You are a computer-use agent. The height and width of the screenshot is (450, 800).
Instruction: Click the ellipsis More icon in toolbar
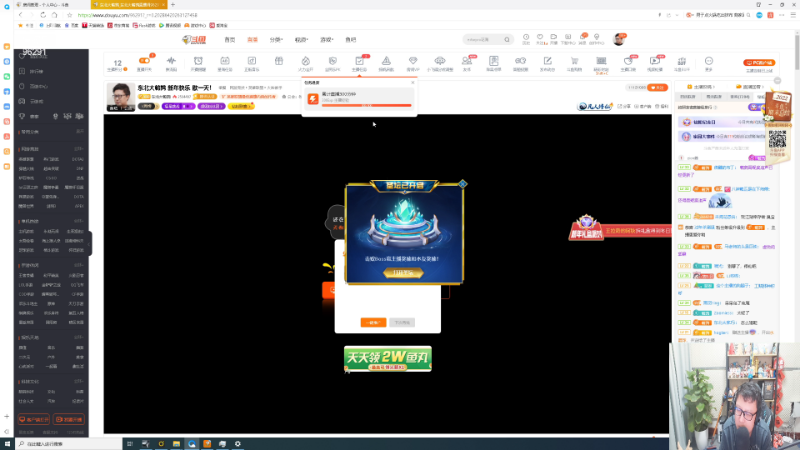709,61
